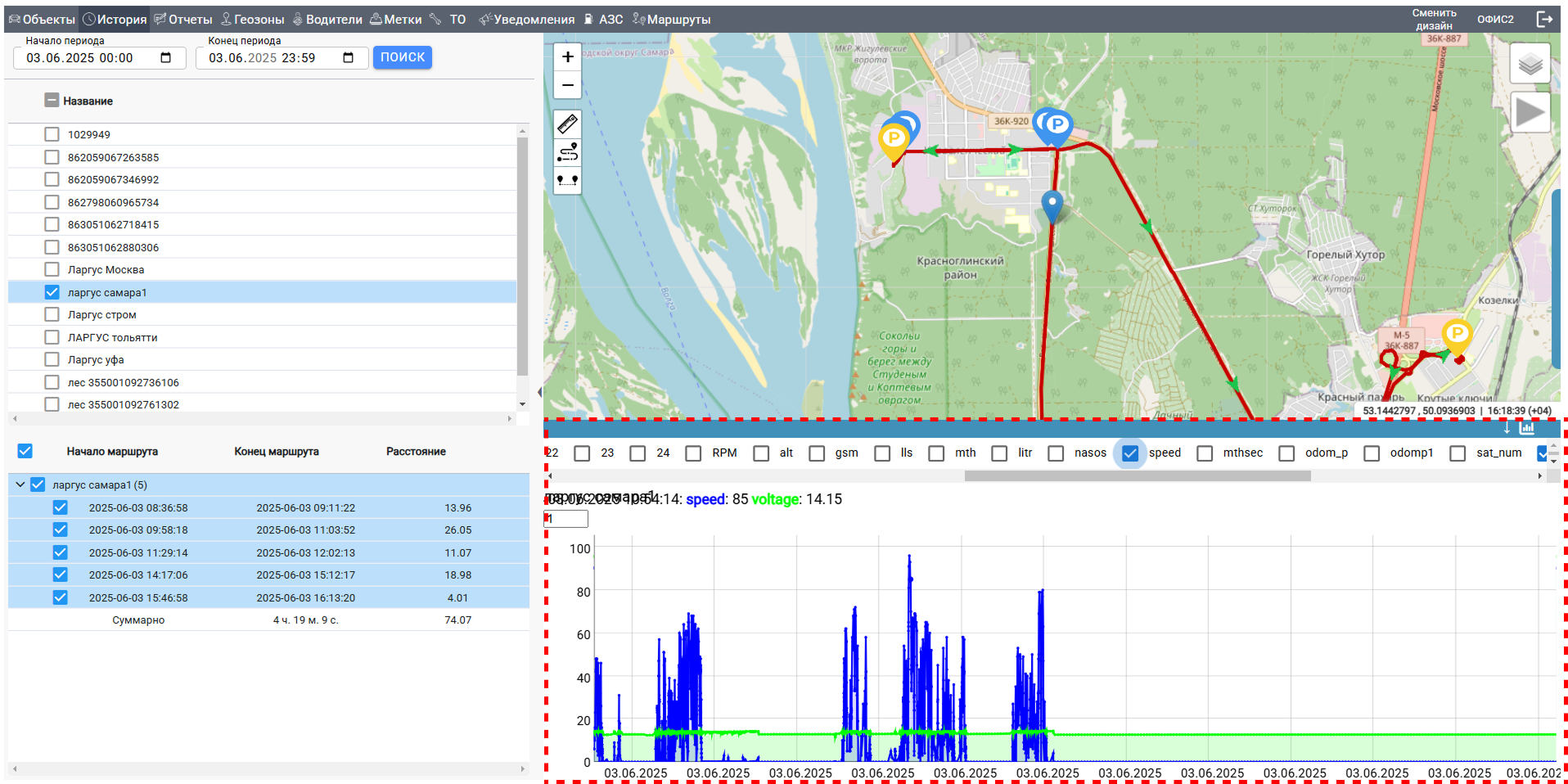Viewport: 1568px width, 784px height.
Task: Enable the RPM graph parameter checkbox
Action: (x=693, y=453)
